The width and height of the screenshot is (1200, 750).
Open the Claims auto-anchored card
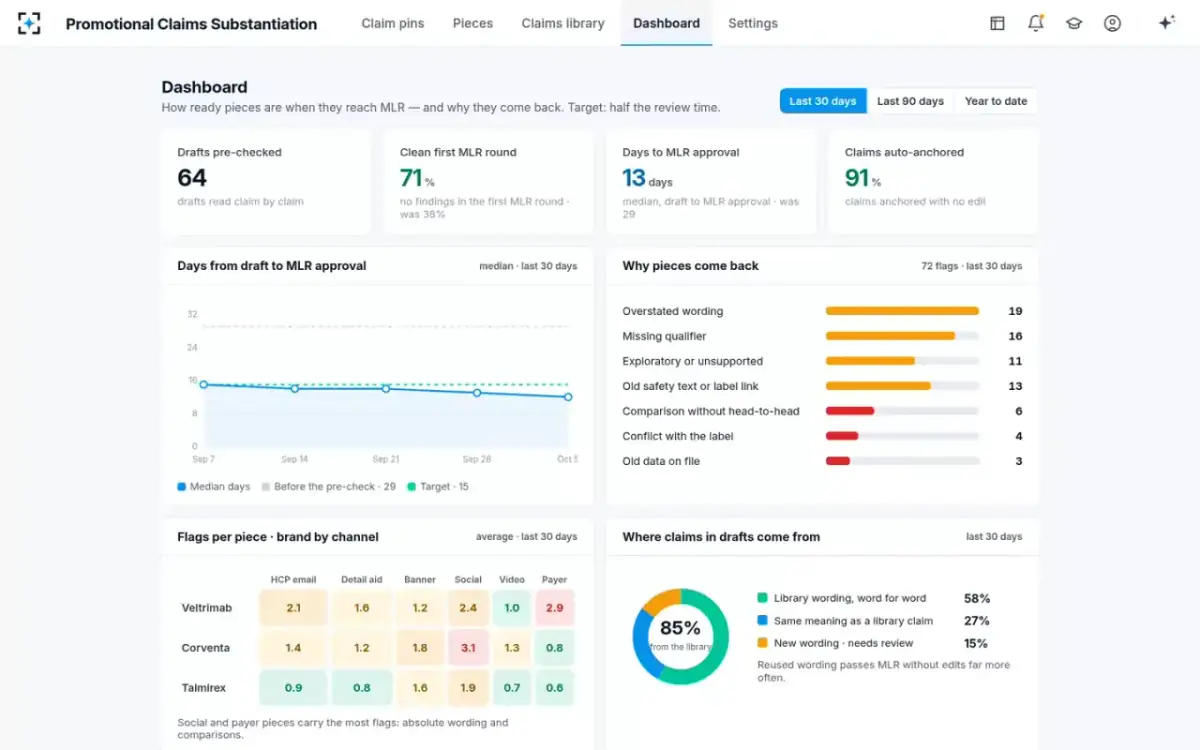tap(934, 182)
